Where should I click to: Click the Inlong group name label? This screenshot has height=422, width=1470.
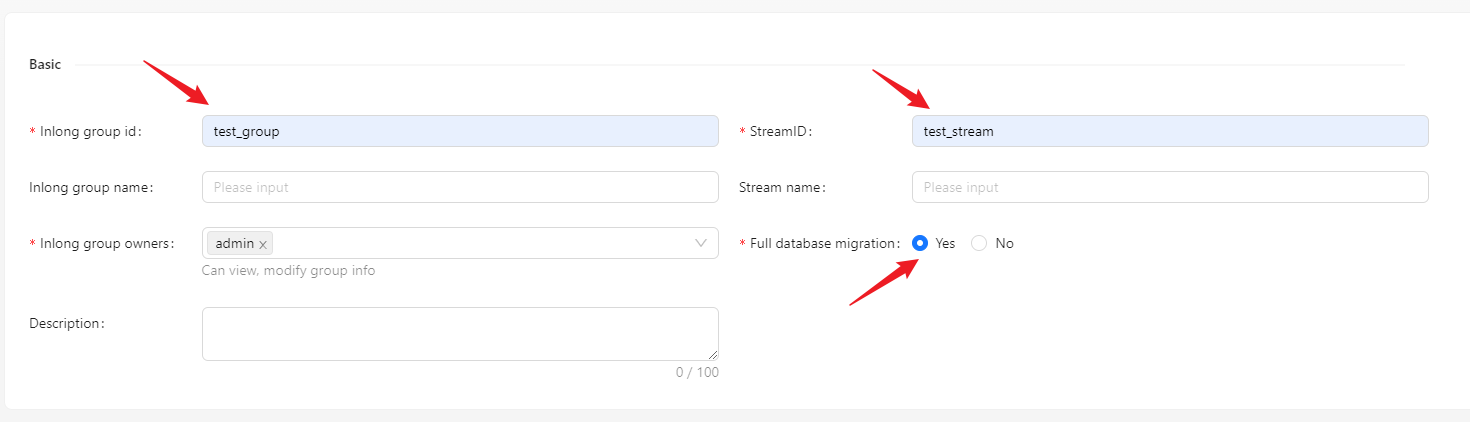(x=91, y=187)
